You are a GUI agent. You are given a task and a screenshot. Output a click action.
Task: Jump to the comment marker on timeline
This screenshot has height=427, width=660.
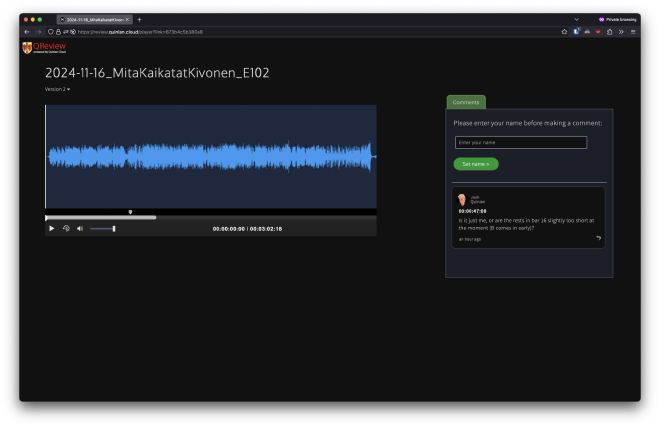[130, 212]
